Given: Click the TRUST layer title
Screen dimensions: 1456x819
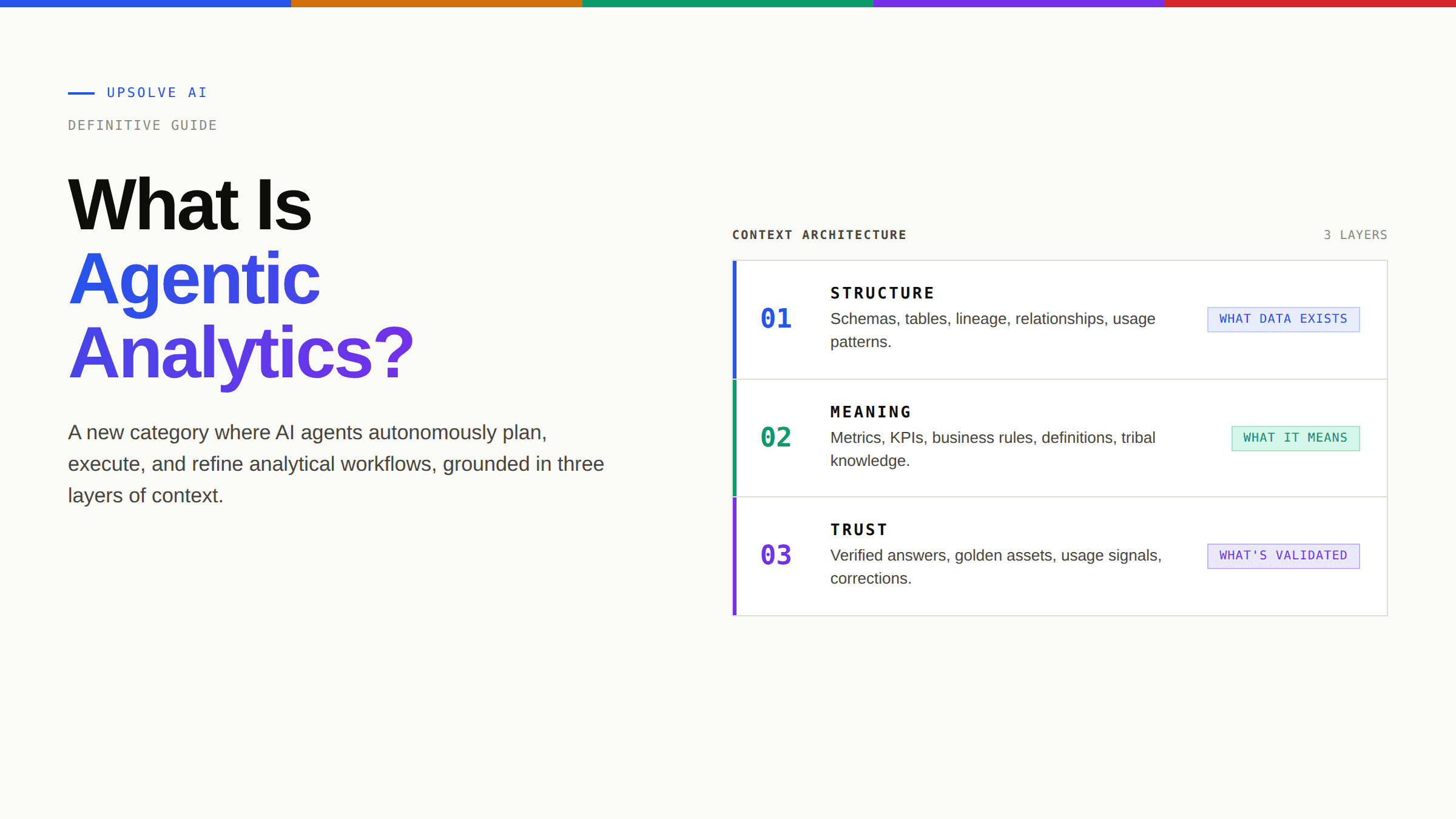Looking at the screenshot, I should point(858,530).
